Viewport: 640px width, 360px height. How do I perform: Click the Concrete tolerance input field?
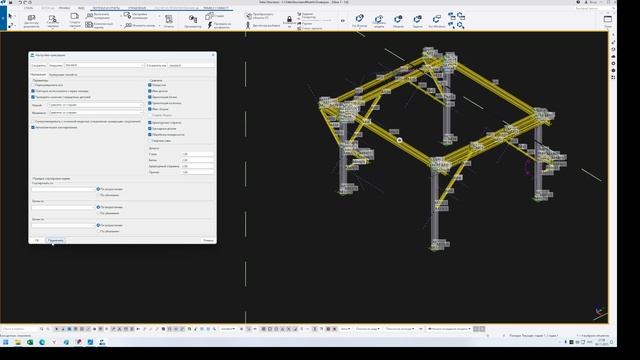(197, 160)
